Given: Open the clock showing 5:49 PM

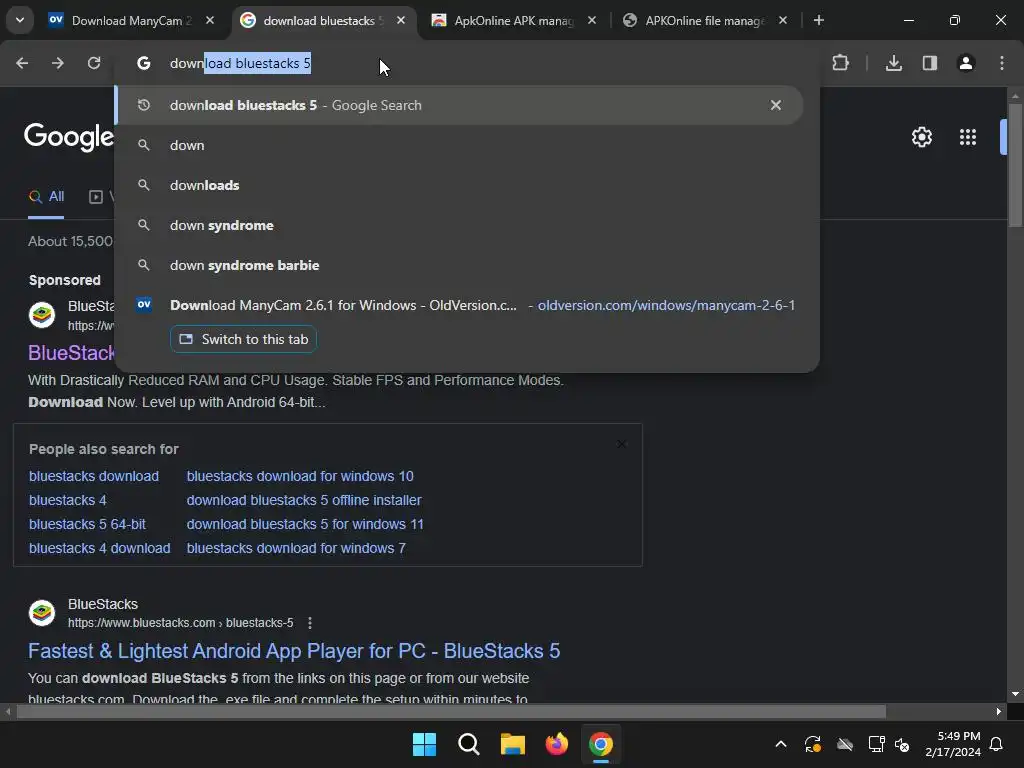Looking at the screenshot, I should [x=953, y=744].
